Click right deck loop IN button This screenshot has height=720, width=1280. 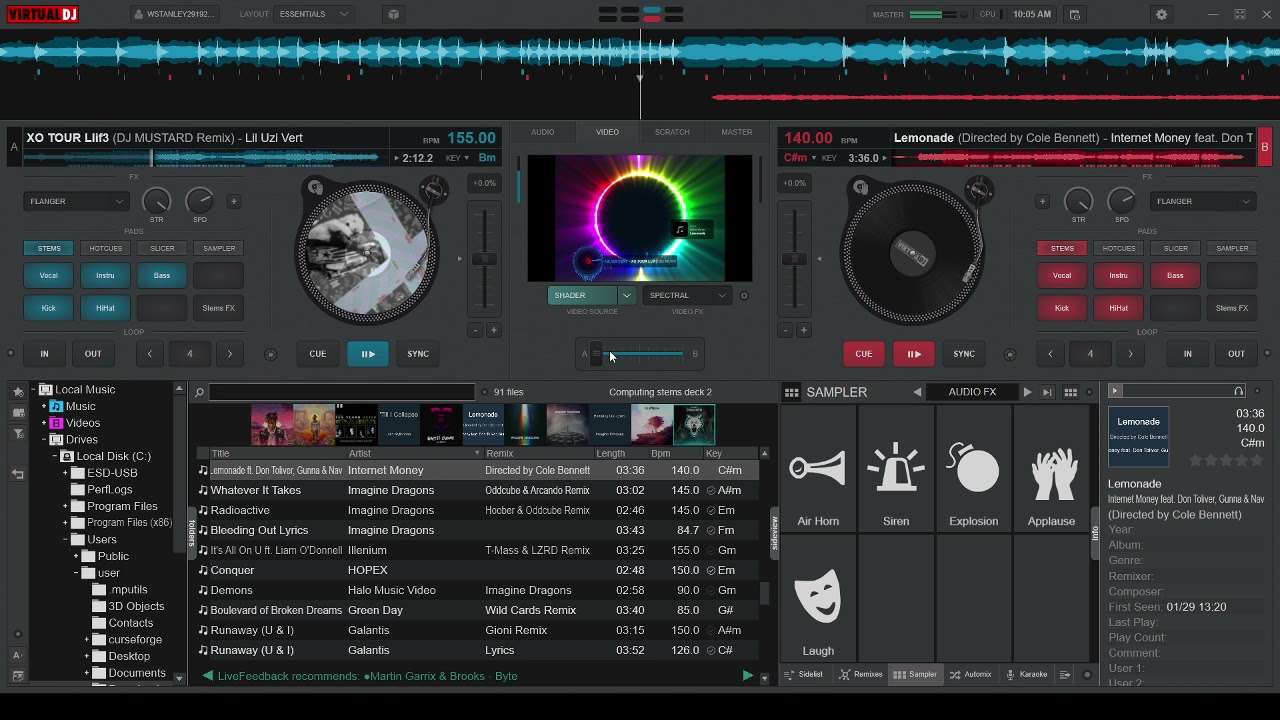point(1187,354)
